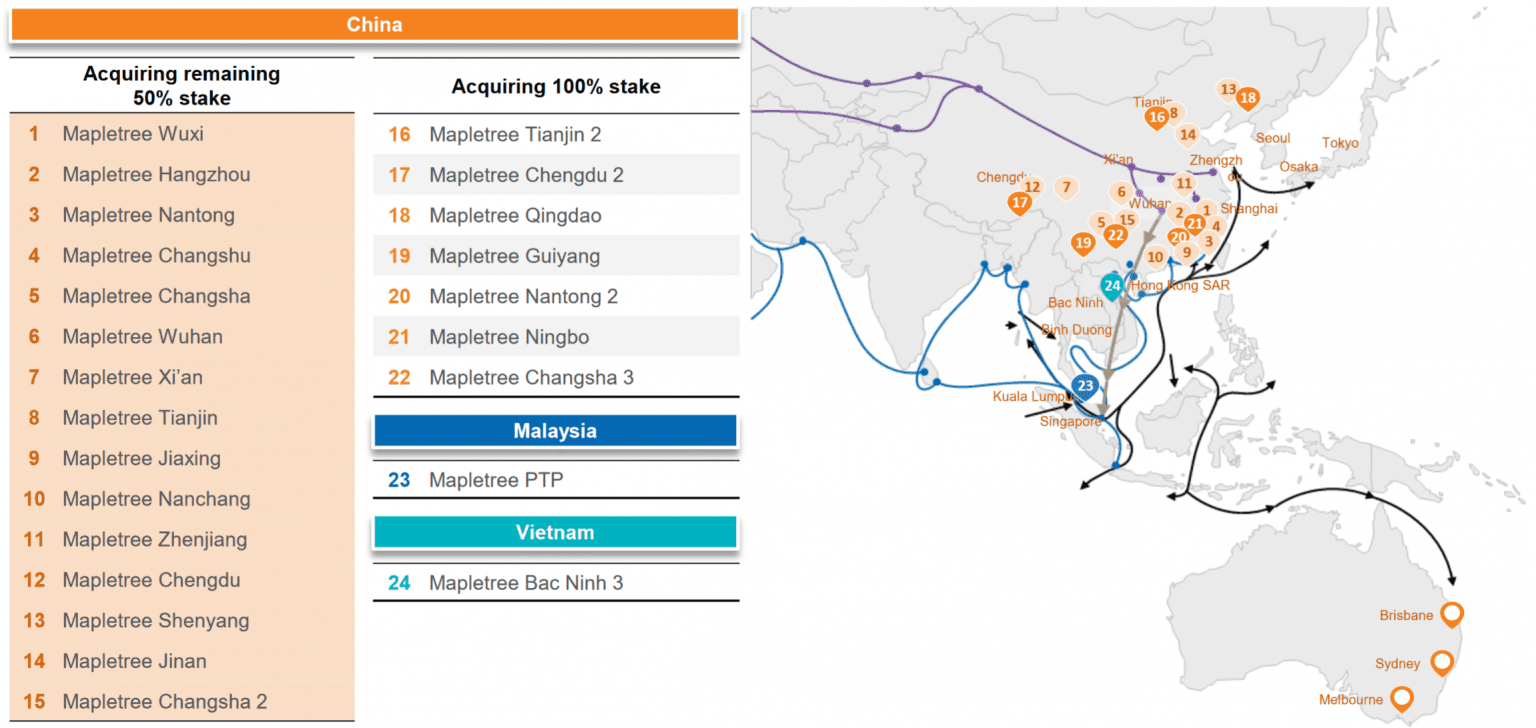Select the China header banner
The width and height of the screenshot is (1536, 728).
pyautogui.click(x=374, y=24)
